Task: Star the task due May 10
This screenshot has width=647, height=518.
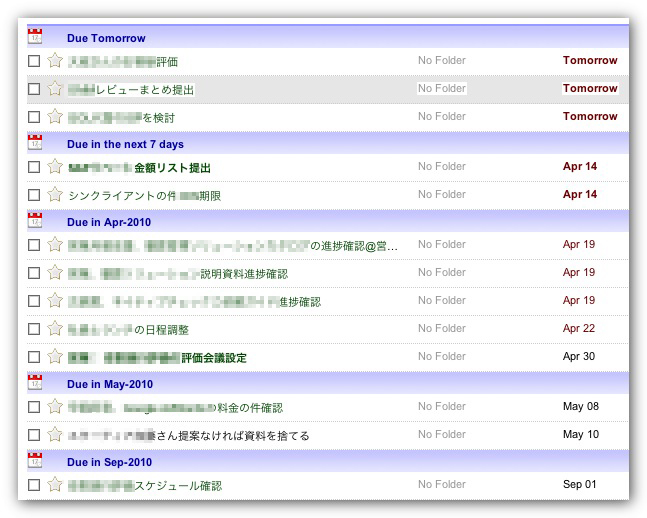Action: (55, 435)
